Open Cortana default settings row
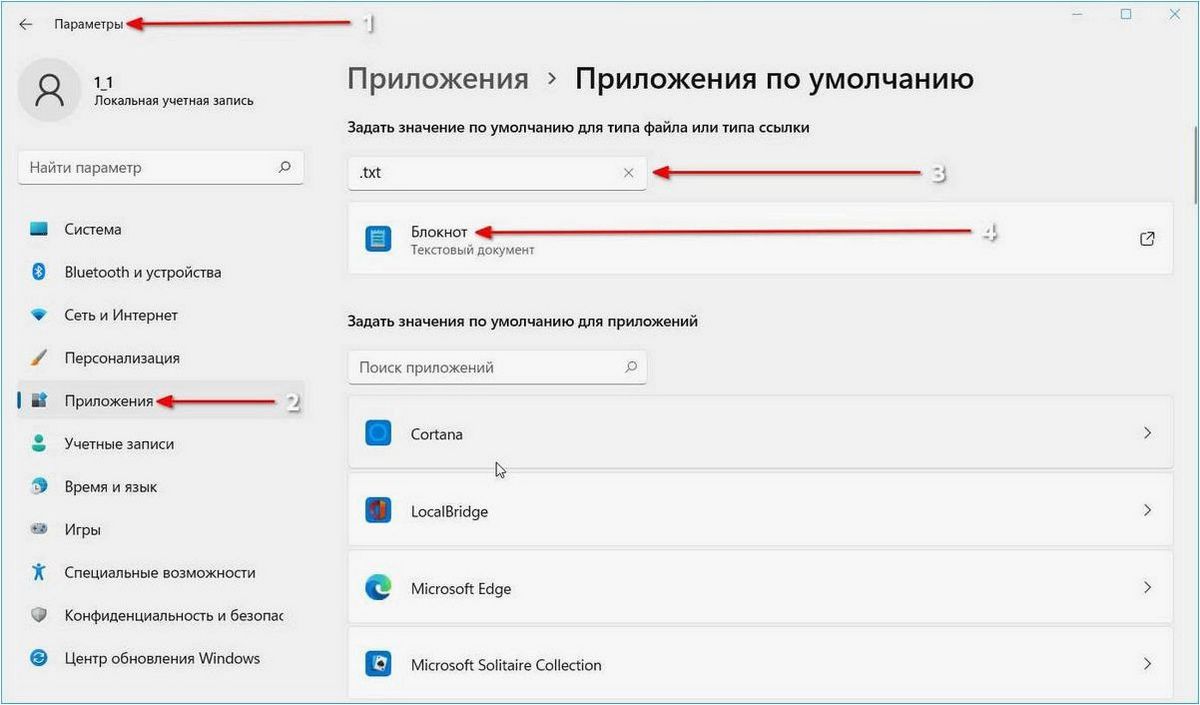1200x705 pixels. click(x=760, y=433)
